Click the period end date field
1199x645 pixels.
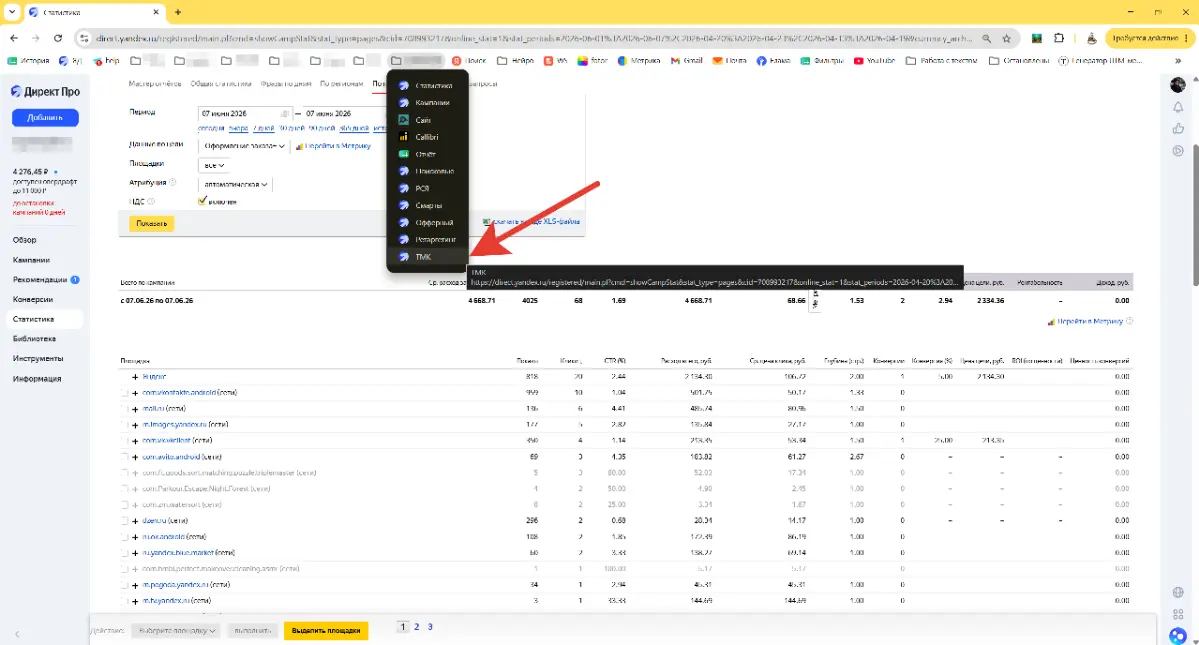click(344, 113)
